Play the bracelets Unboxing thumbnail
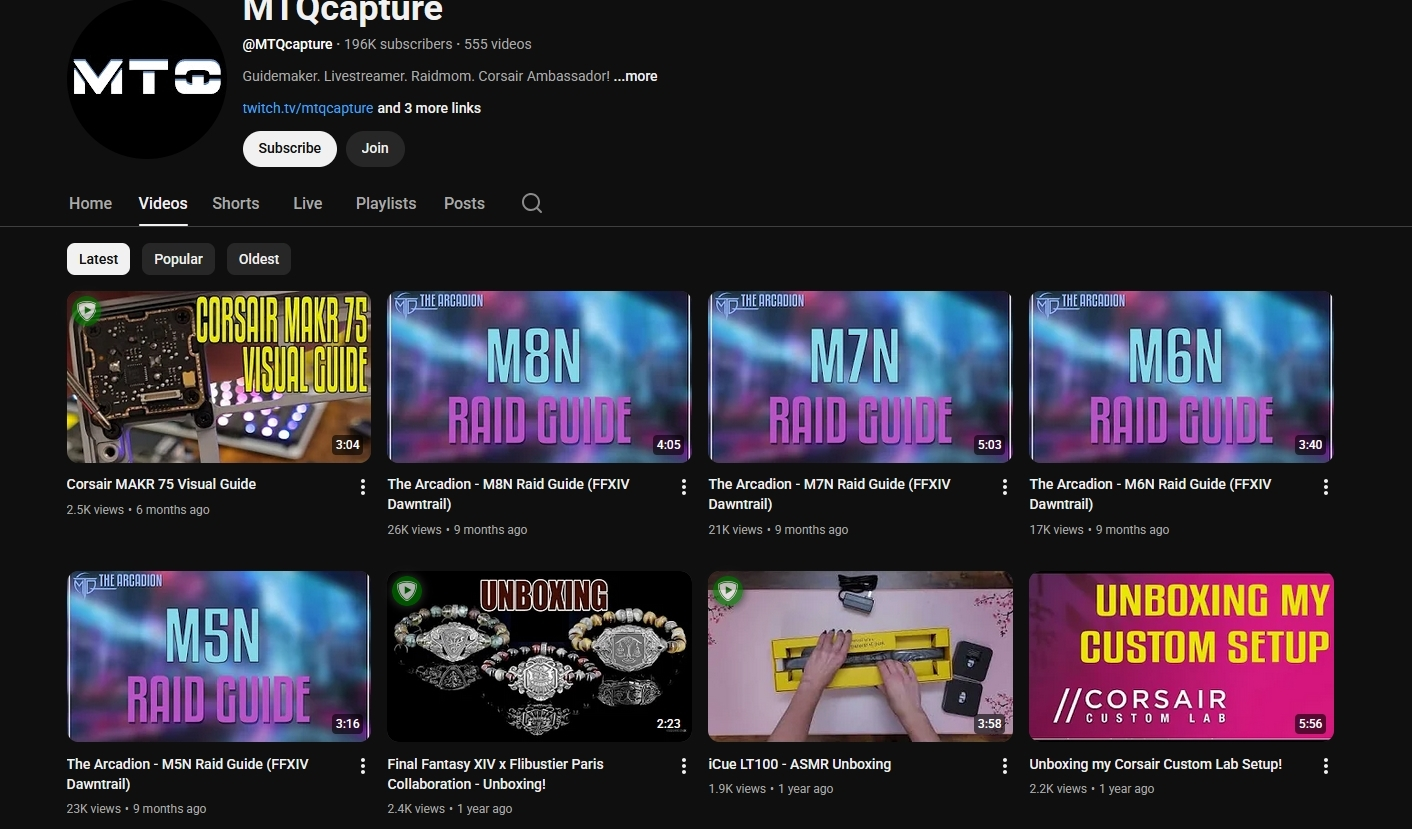Viewport: 1412px width, 829px height. coord(540,657)
